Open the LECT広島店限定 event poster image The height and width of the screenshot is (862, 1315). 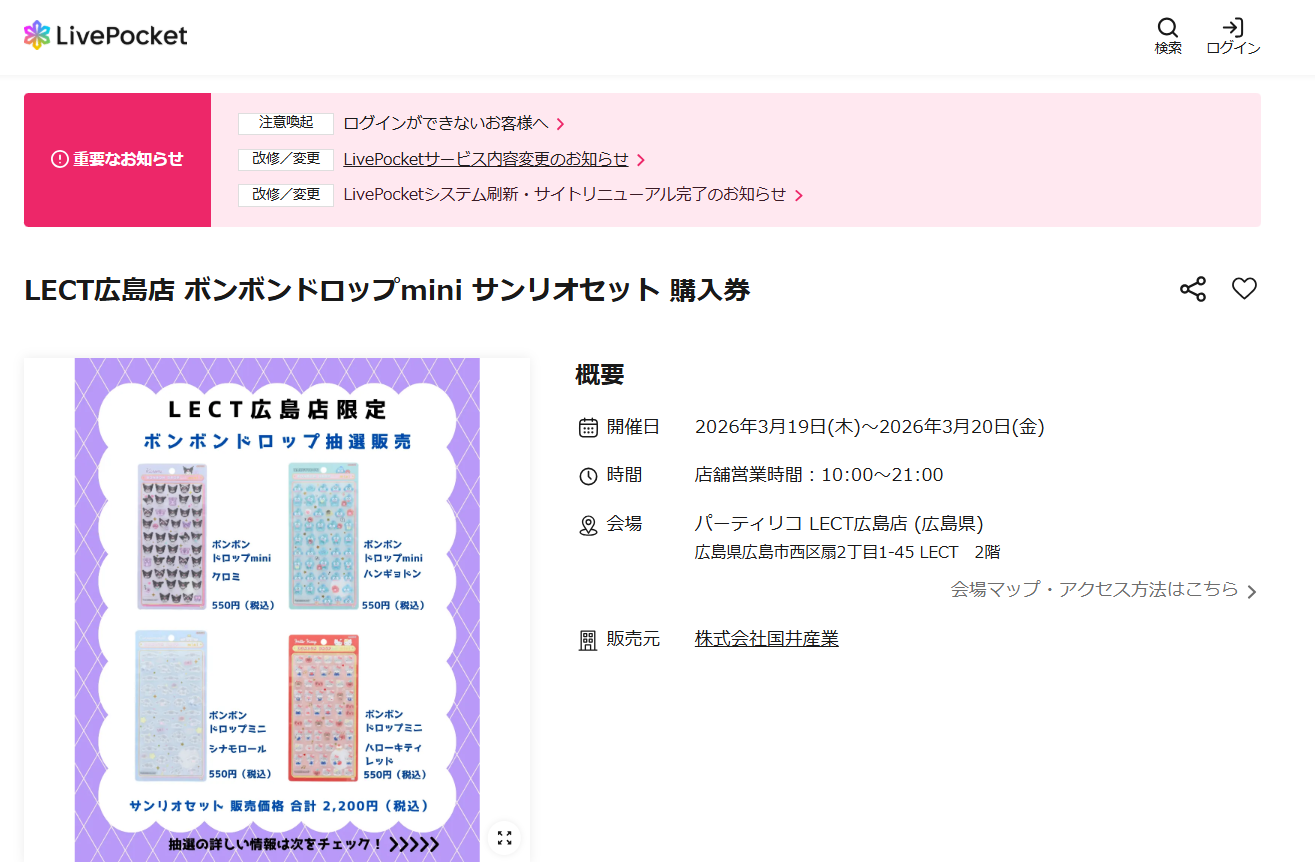(x=277, y=600)
